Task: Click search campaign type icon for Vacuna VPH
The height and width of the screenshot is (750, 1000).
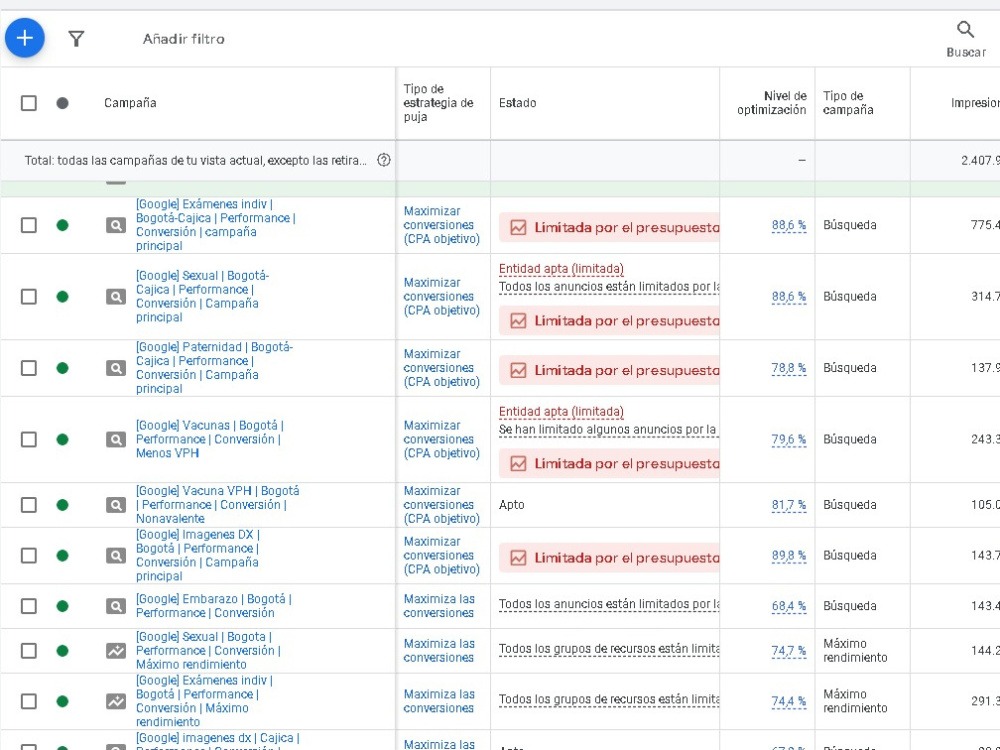Action: 115,505
